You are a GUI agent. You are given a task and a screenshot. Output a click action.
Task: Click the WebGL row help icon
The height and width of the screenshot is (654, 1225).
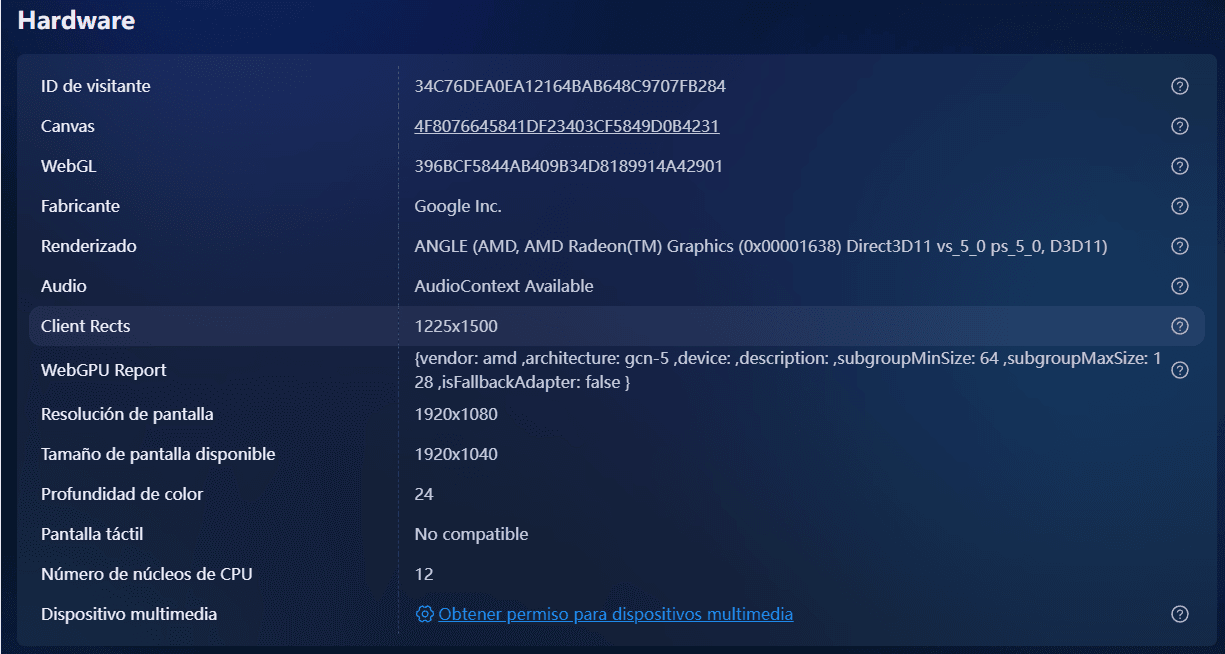coord(1179,166)
